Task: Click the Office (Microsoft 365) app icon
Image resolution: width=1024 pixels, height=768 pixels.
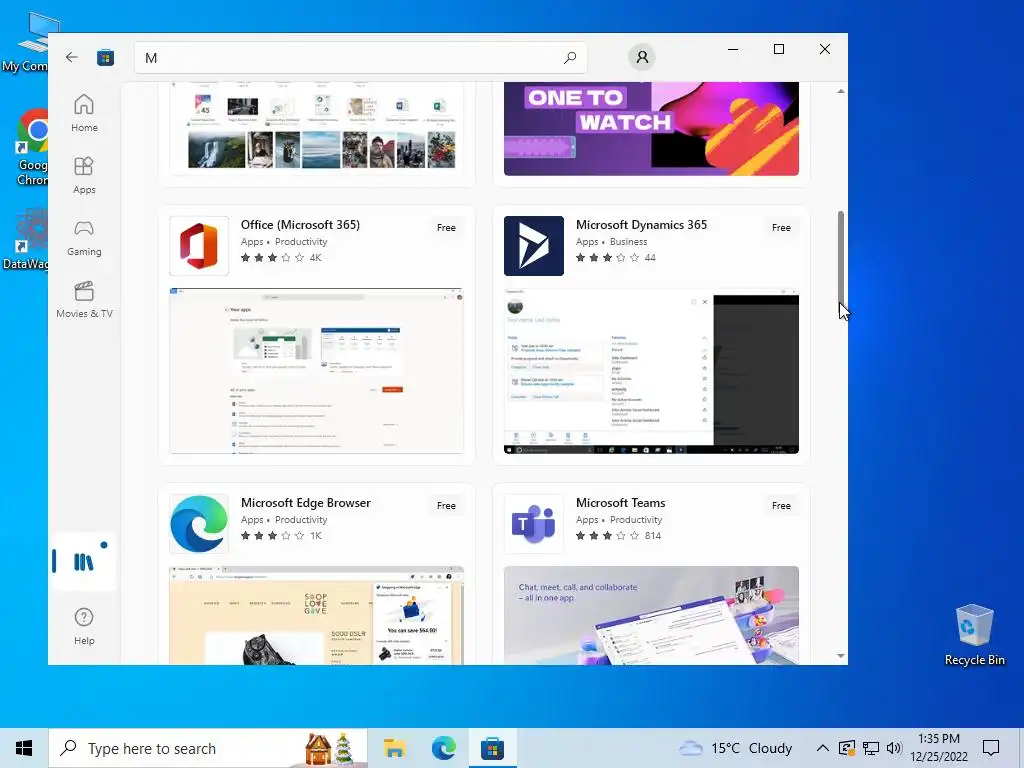Action: coord(199,246)
